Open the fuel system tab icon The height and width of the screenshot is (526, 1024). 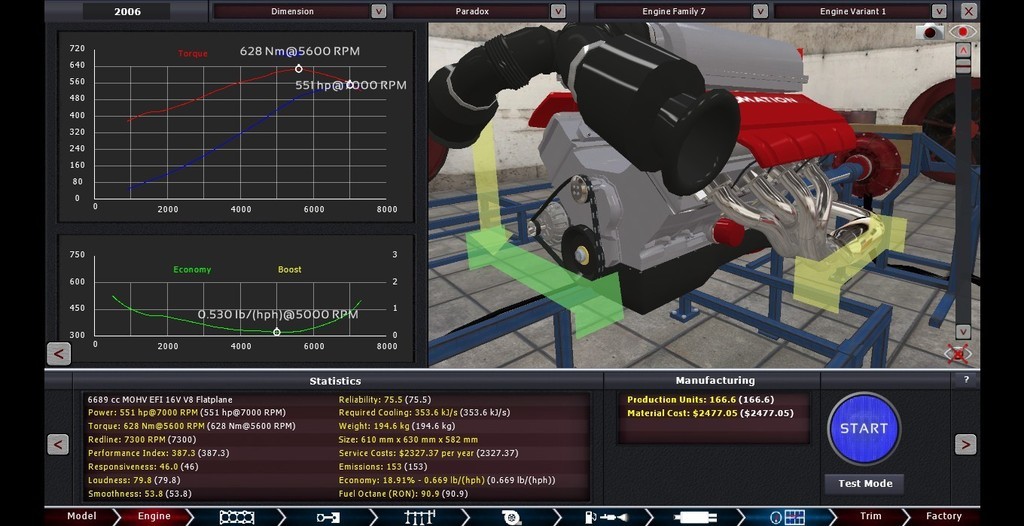tap(602, 517)
